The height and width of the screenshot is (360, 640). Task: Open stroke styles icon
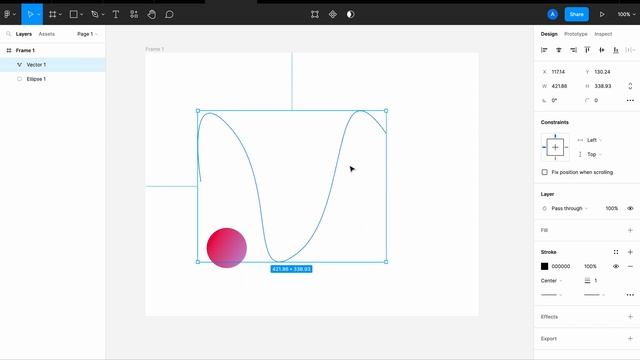point(616,252)
